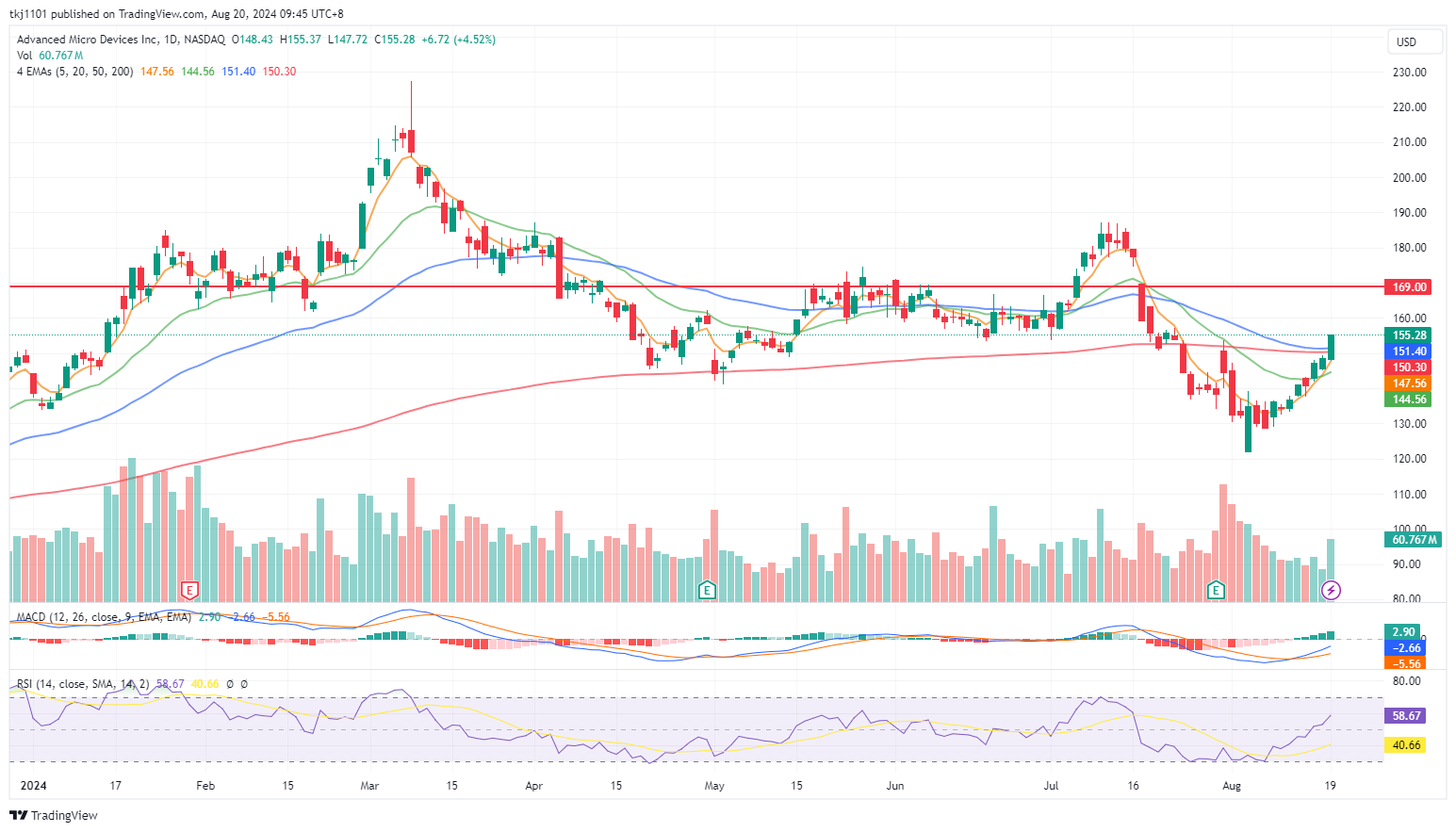Click the orange −5.56 MACD axis label
1456x832 pixels.
tap(1403, 663)
